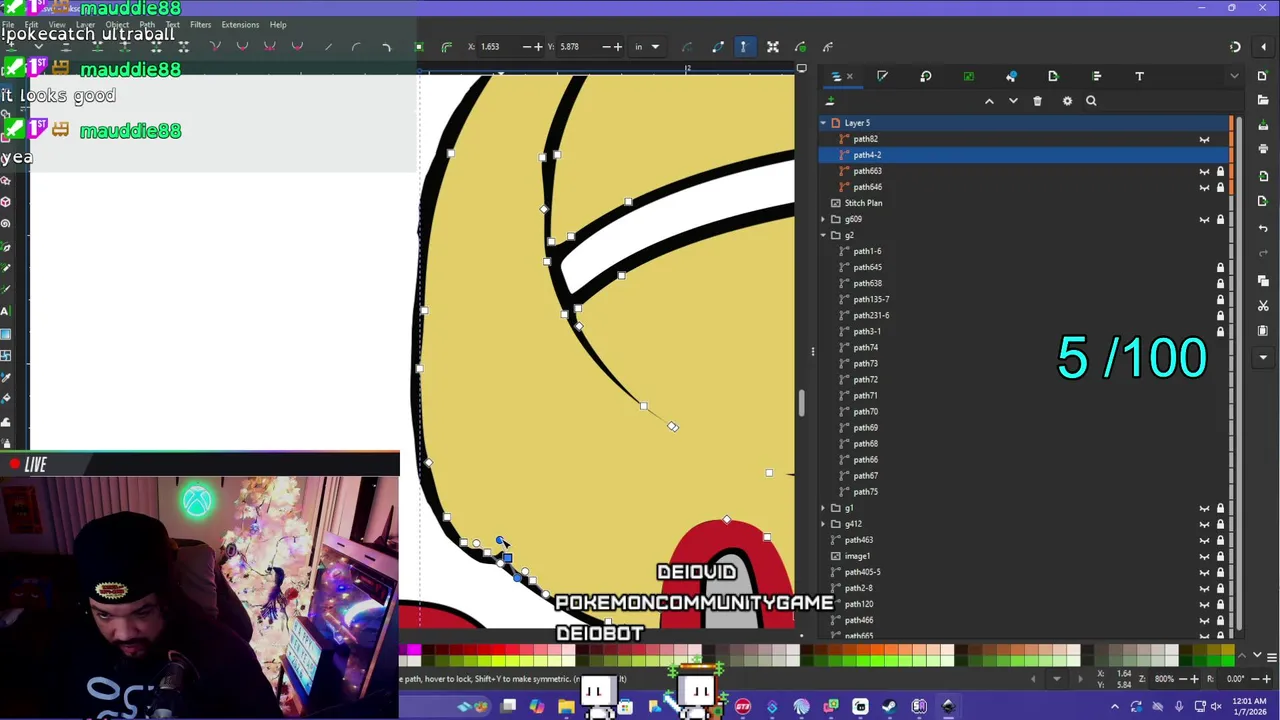Toggle visibility of path646
Viewport: 1280px width, 720px height.
tap(1204, 187)
